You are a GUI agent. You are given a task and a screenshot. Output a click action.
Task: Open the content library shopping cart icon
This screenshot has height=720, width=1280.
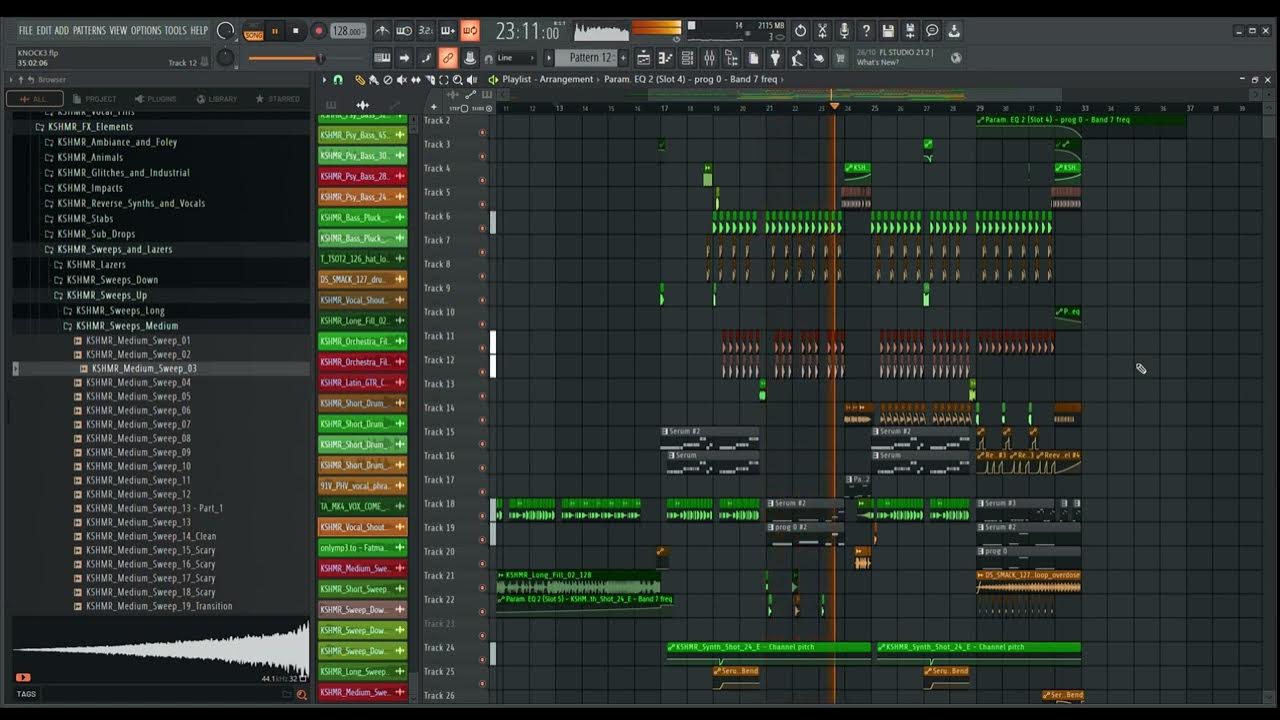[841, 57]
